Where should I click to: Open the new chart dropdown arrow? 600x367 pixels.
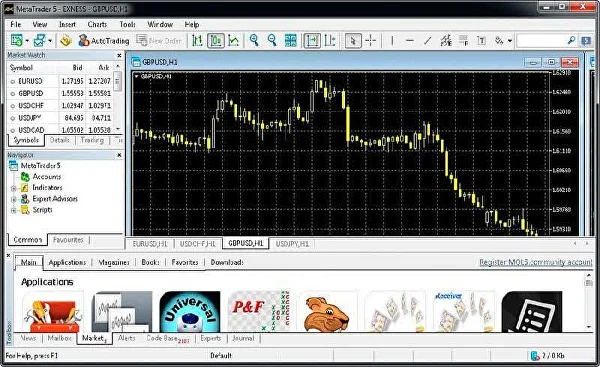coord(27,41)
